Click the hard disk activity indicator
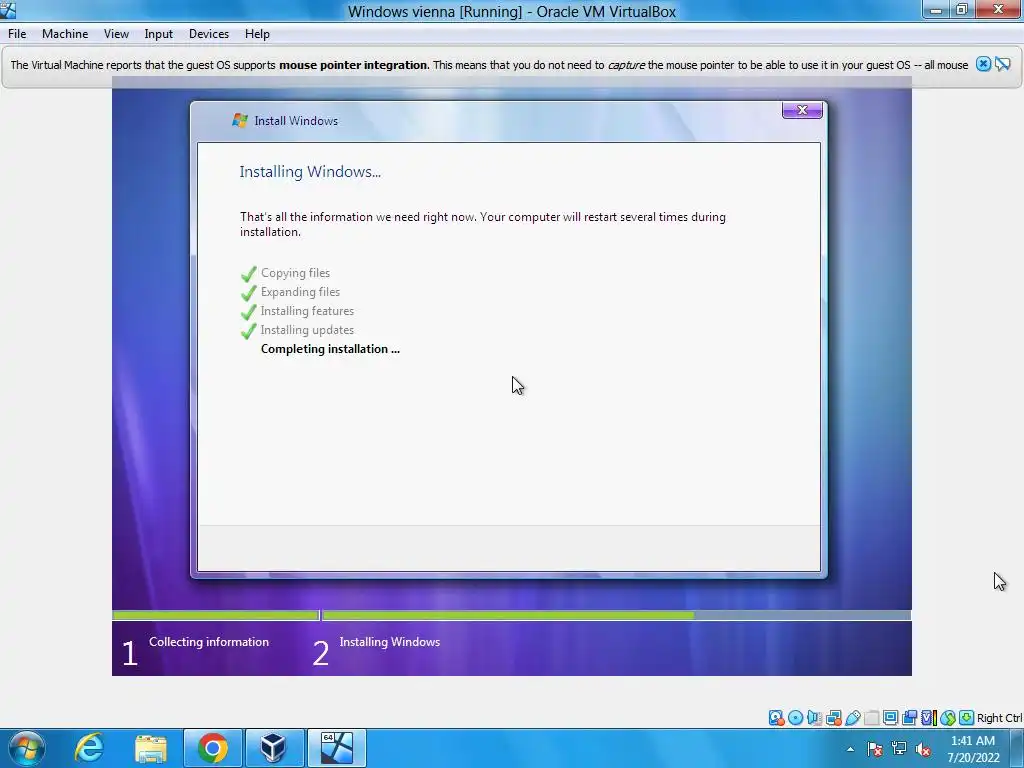The image size is (1024, 768). [776, 718]
